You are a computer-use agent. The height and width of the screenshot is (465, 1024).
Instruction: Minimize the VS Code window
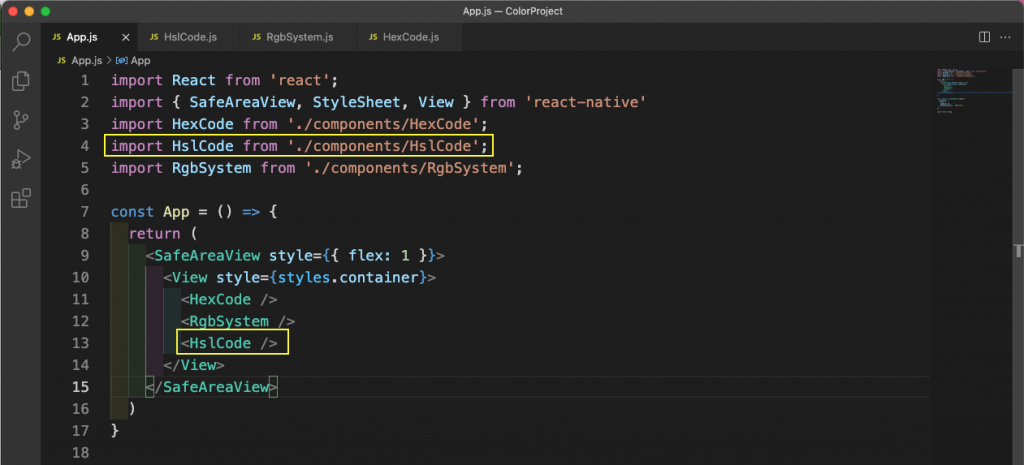point(29,11)
